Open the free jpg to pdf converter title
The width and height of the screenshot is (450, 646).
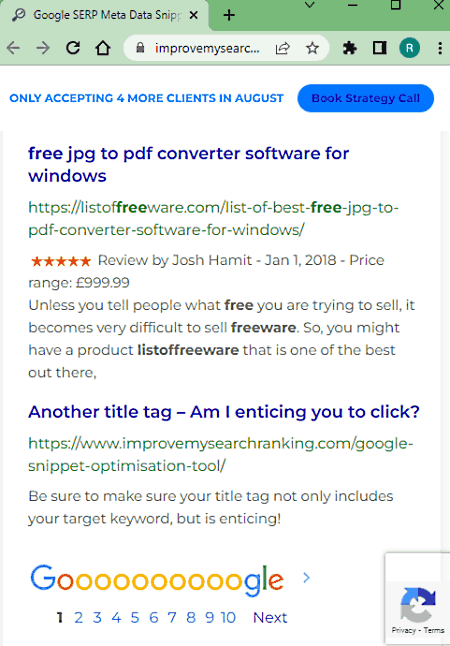tap(189, 164)
